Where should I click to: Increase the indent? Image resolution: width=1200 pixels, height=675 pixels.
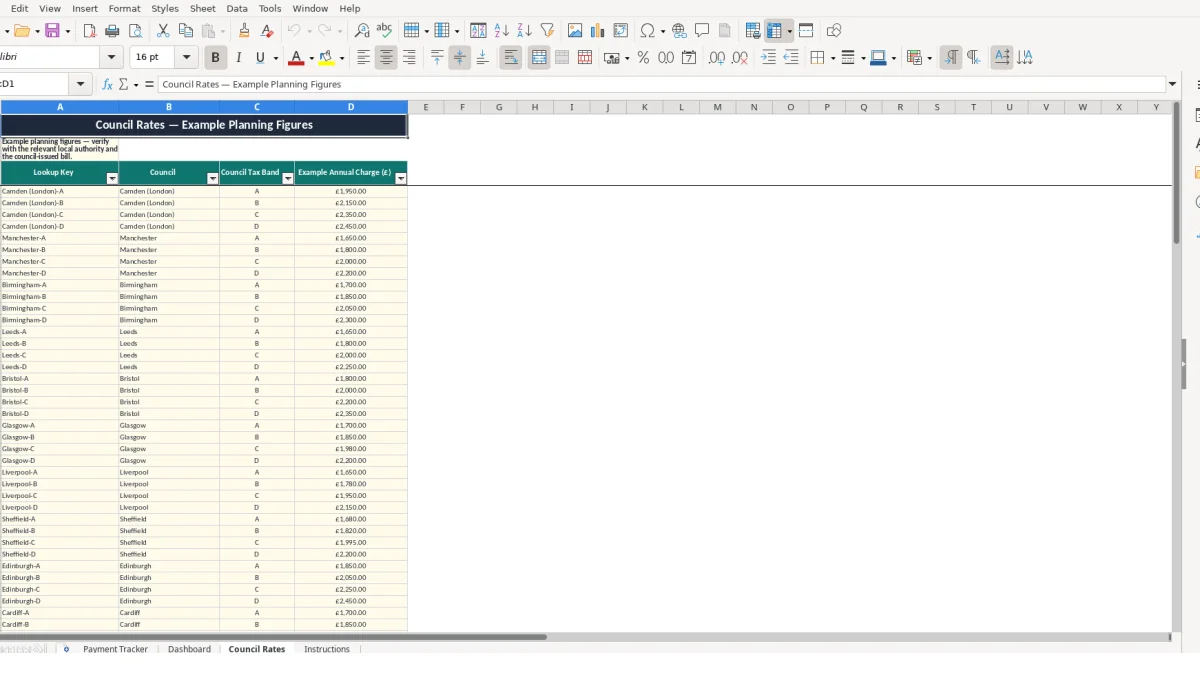point(768,58)
